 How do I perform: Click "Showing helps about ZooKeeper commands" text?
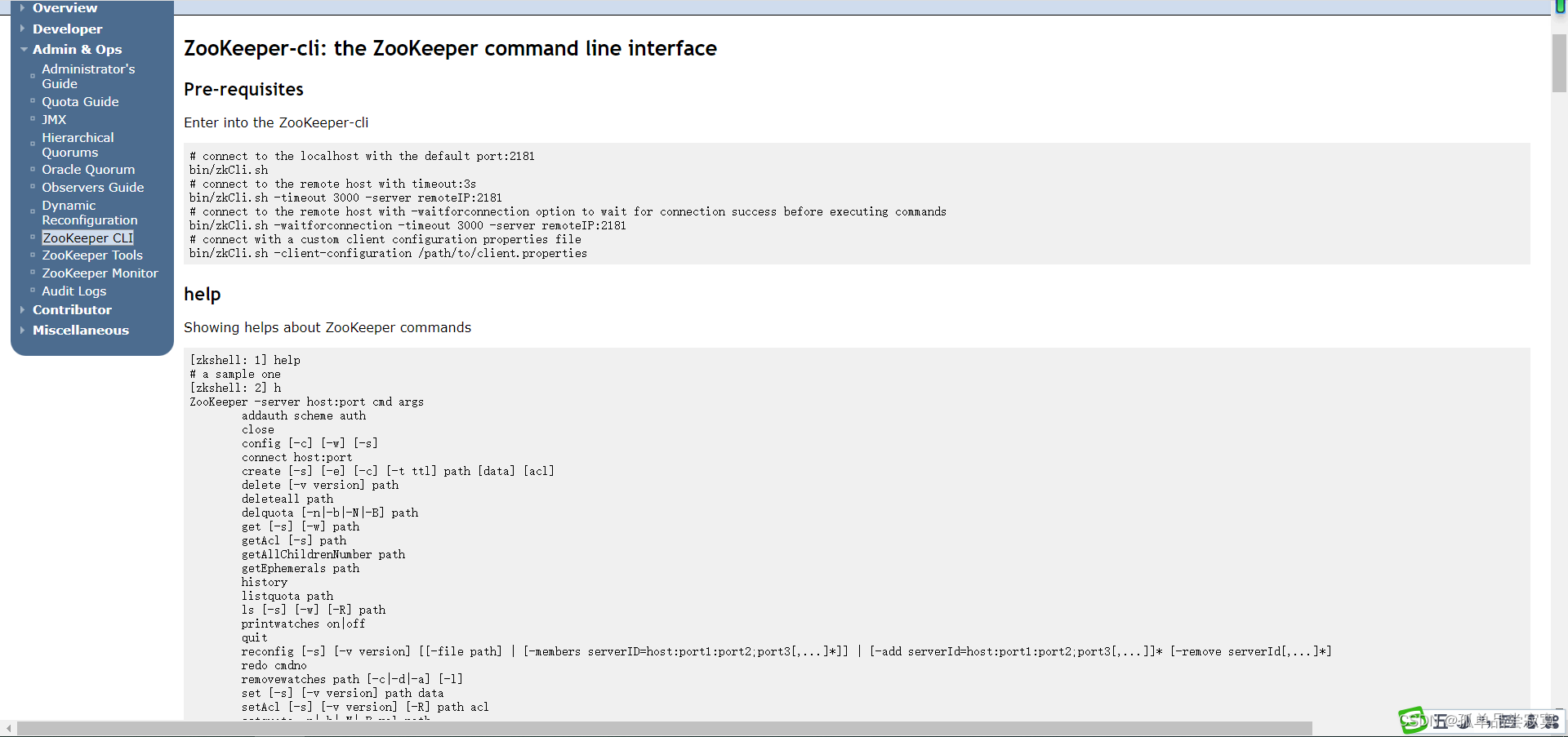327,327
